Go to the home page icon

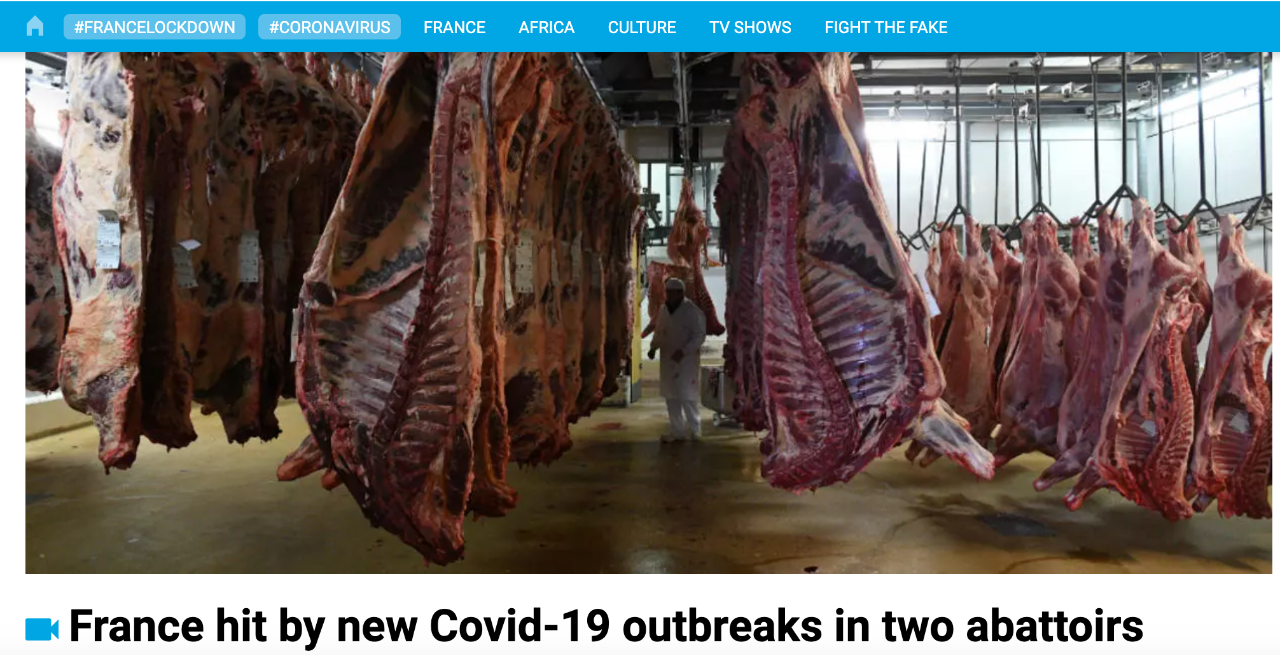(35, 26)
